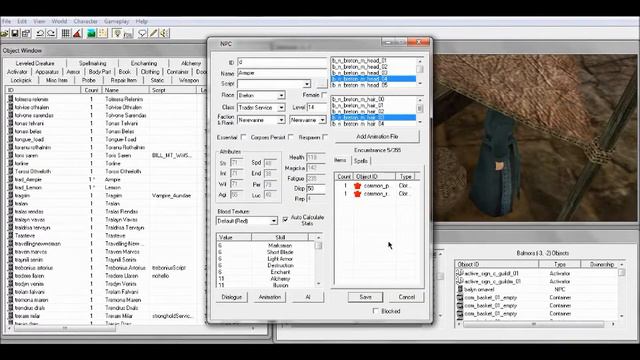Viewport: 640px width, 360px height.
Task: Click the head list scroll-down arrow
Action: click(x=420, y=84)
